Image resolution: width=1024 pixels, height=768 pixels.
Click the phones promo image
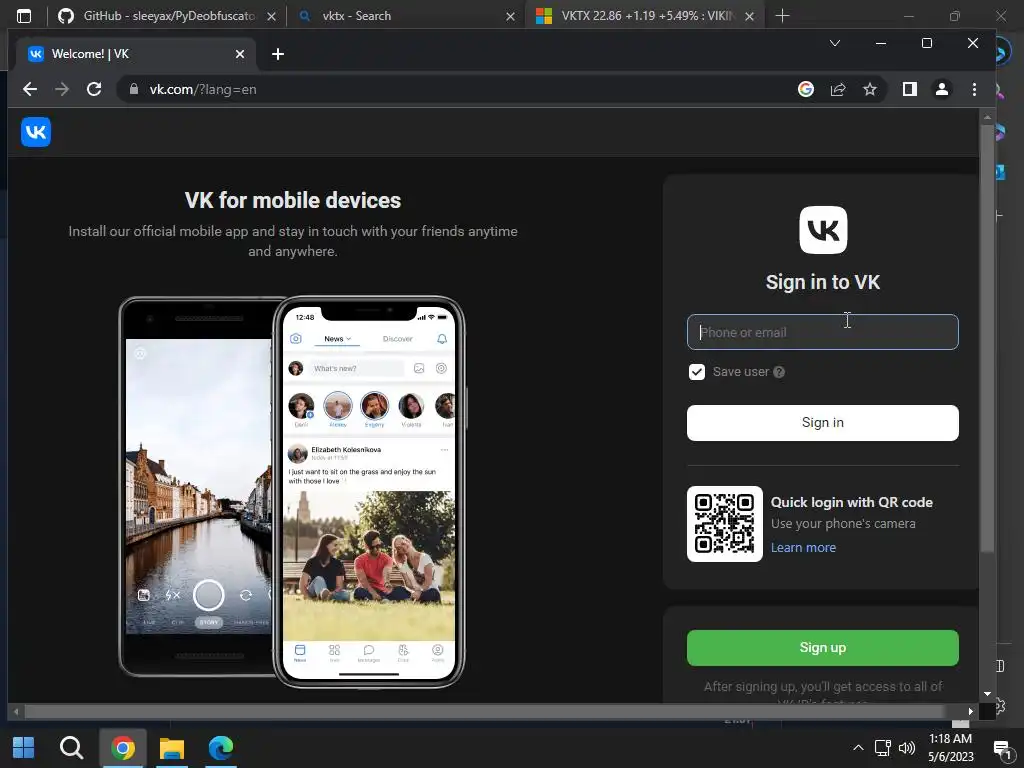(292, 492)
